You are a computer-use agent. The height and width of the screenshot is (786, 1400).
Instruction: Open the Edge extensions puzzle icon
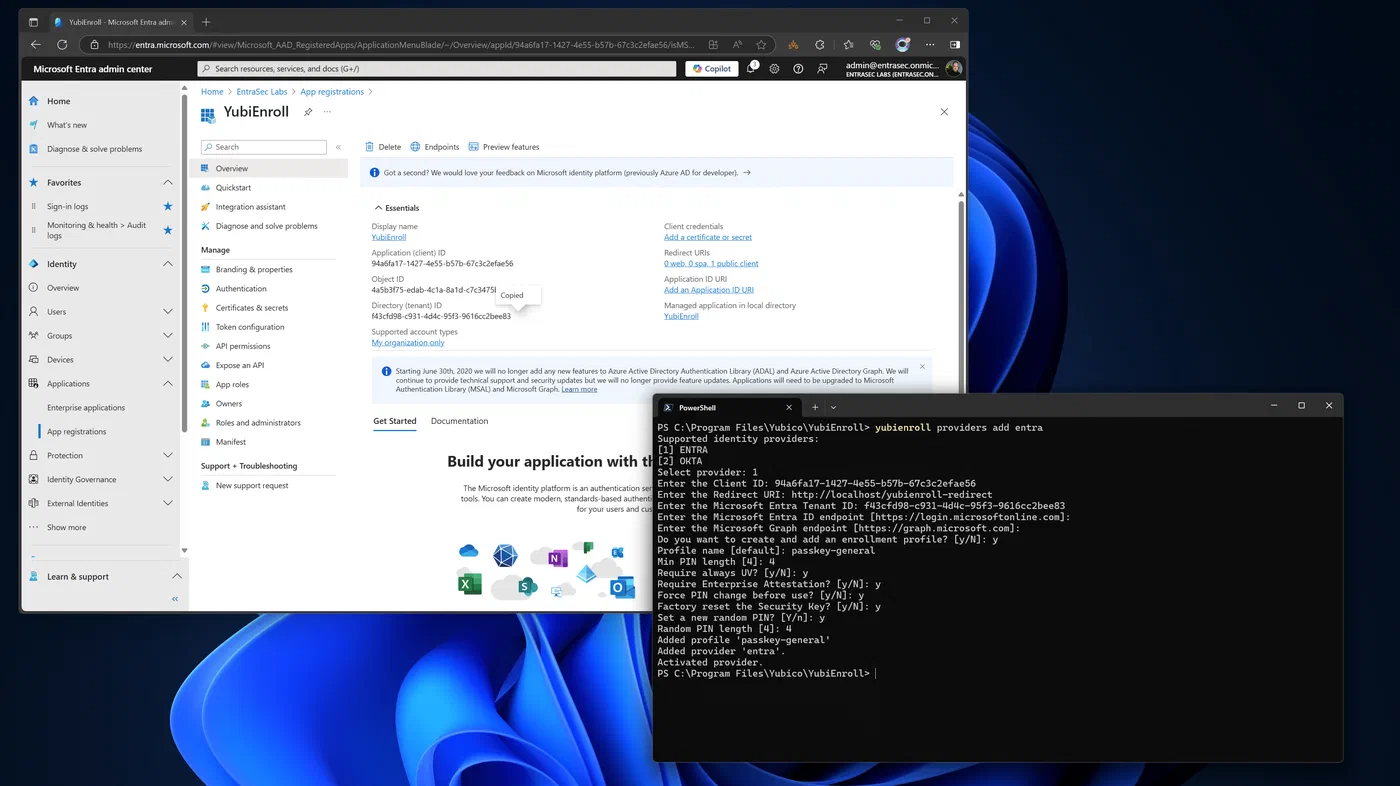pyautogui.click(x=819, y=45)
